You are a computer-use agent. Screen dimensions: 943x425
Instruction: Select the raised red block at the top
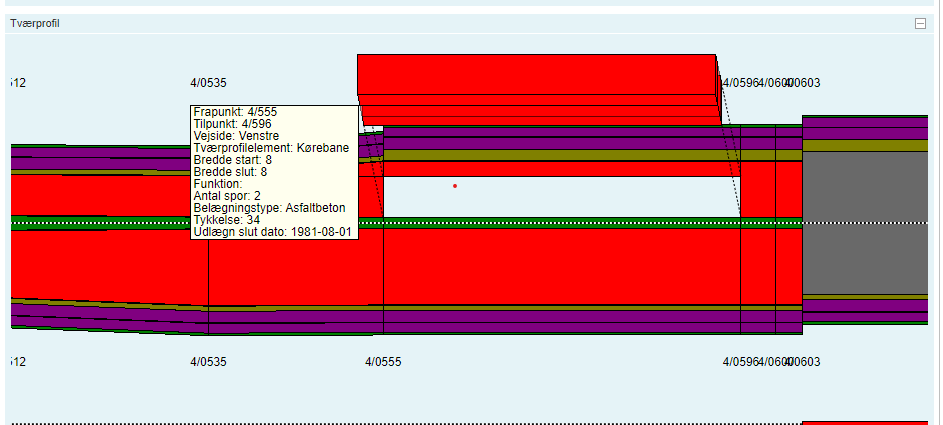537,75
